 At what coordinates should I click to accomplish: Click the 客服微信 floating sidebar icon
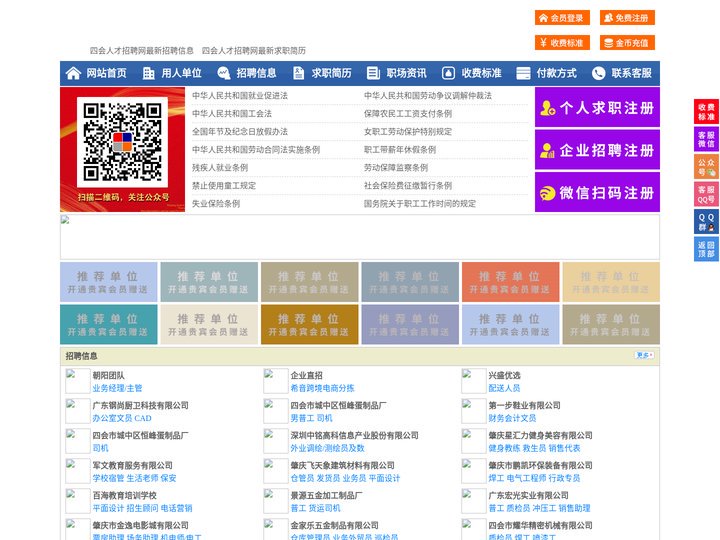(x=706, y=139)
